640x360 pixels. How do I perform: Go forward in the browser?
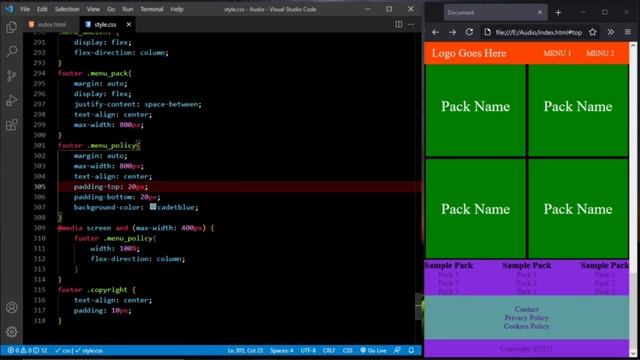[x=452, y=32]
